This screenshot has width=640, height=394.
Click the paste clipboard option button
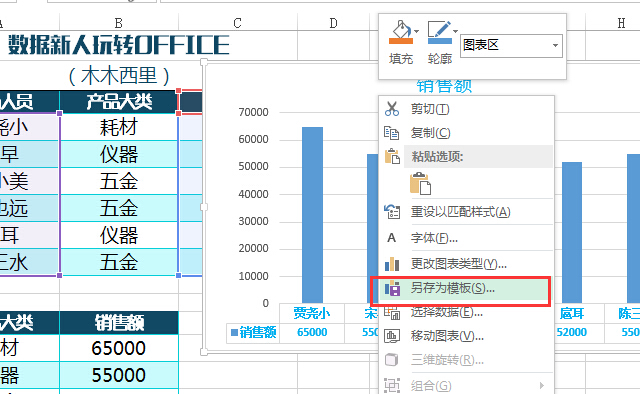point(420,183)
